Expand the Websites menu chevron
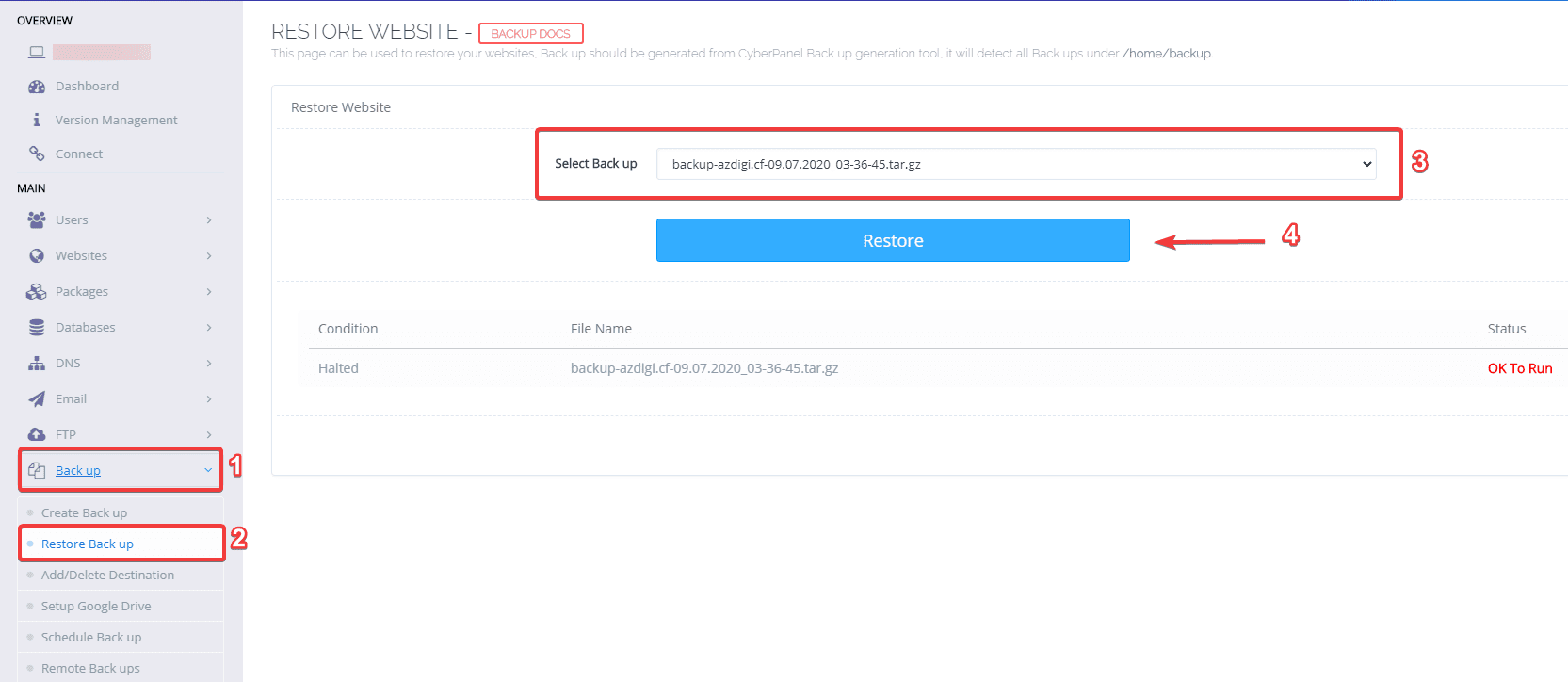 (x=209, y=256)
